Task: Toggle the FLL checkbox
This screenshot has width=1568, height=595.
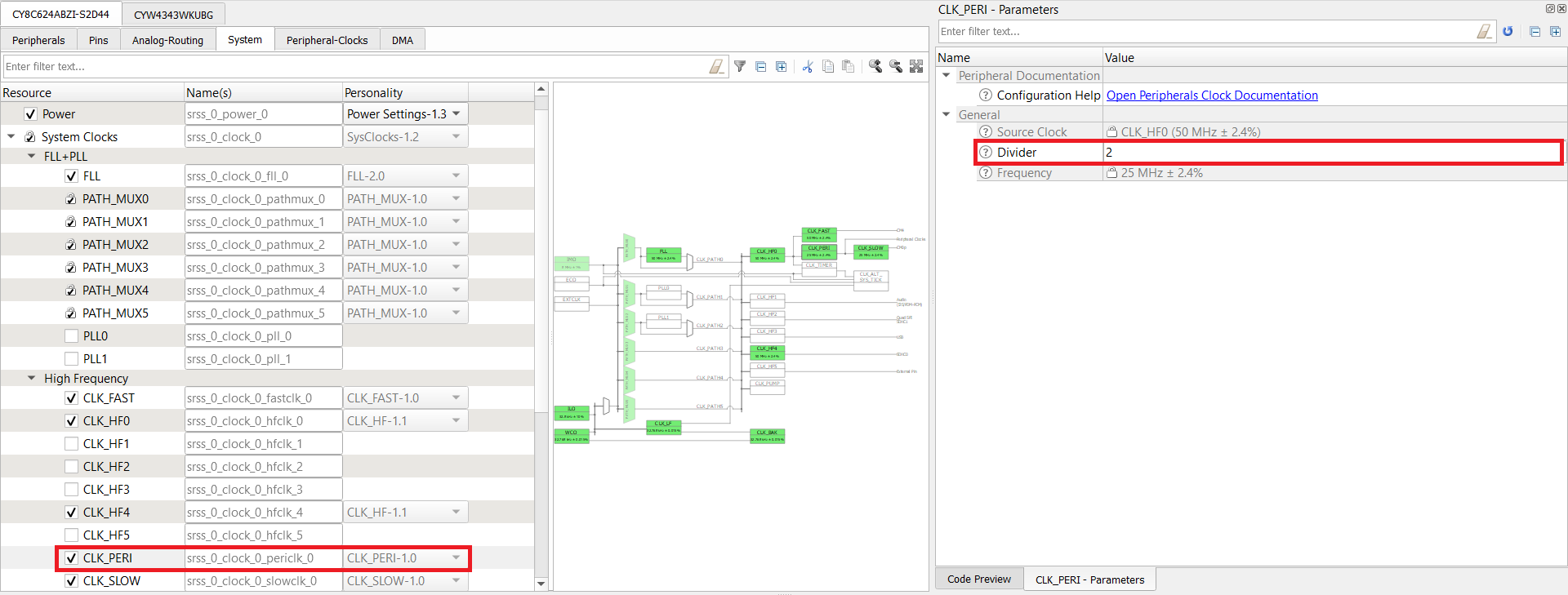Action: (x=71, y=176)
